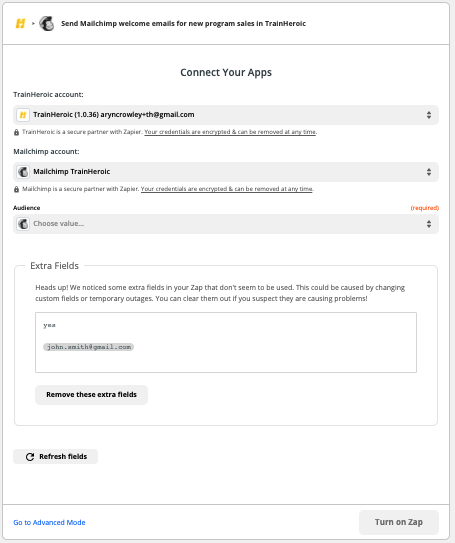Open the TrainHeroic account dropdown
455x543 pixels.
click(x=226, y=115)
